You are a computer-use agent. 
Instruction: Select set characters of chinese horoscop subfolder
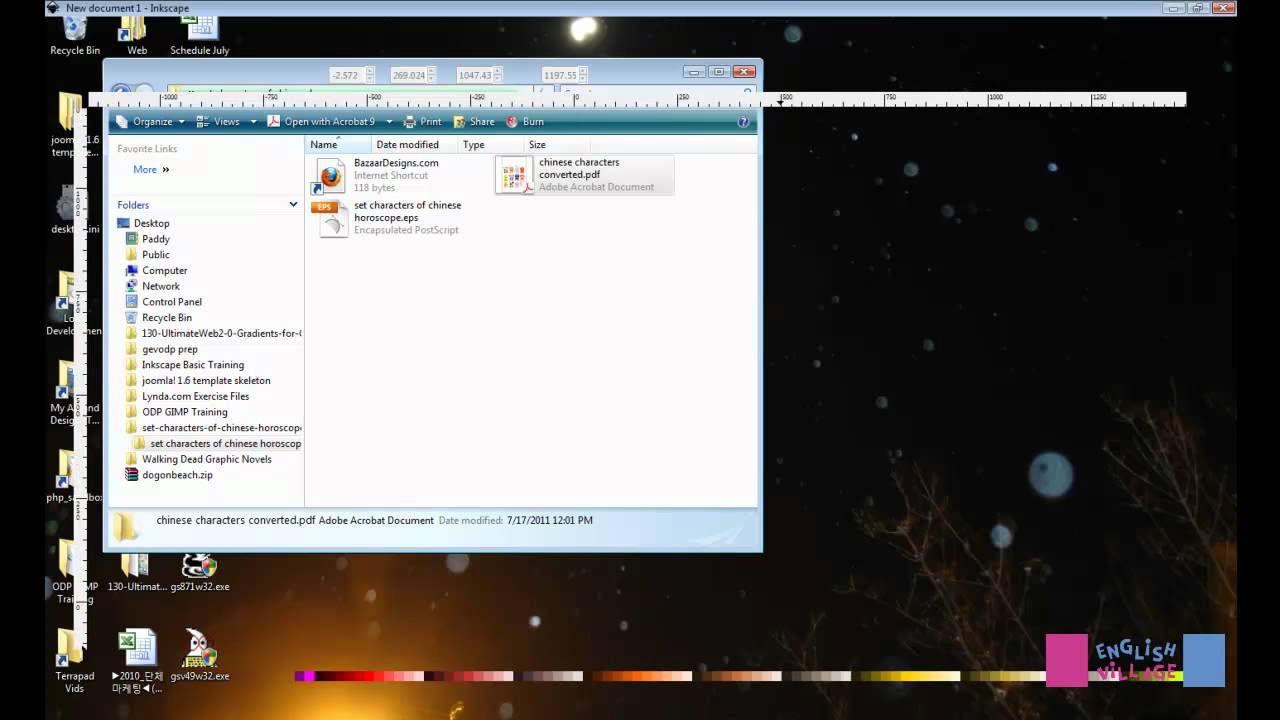tap(218, 444)
